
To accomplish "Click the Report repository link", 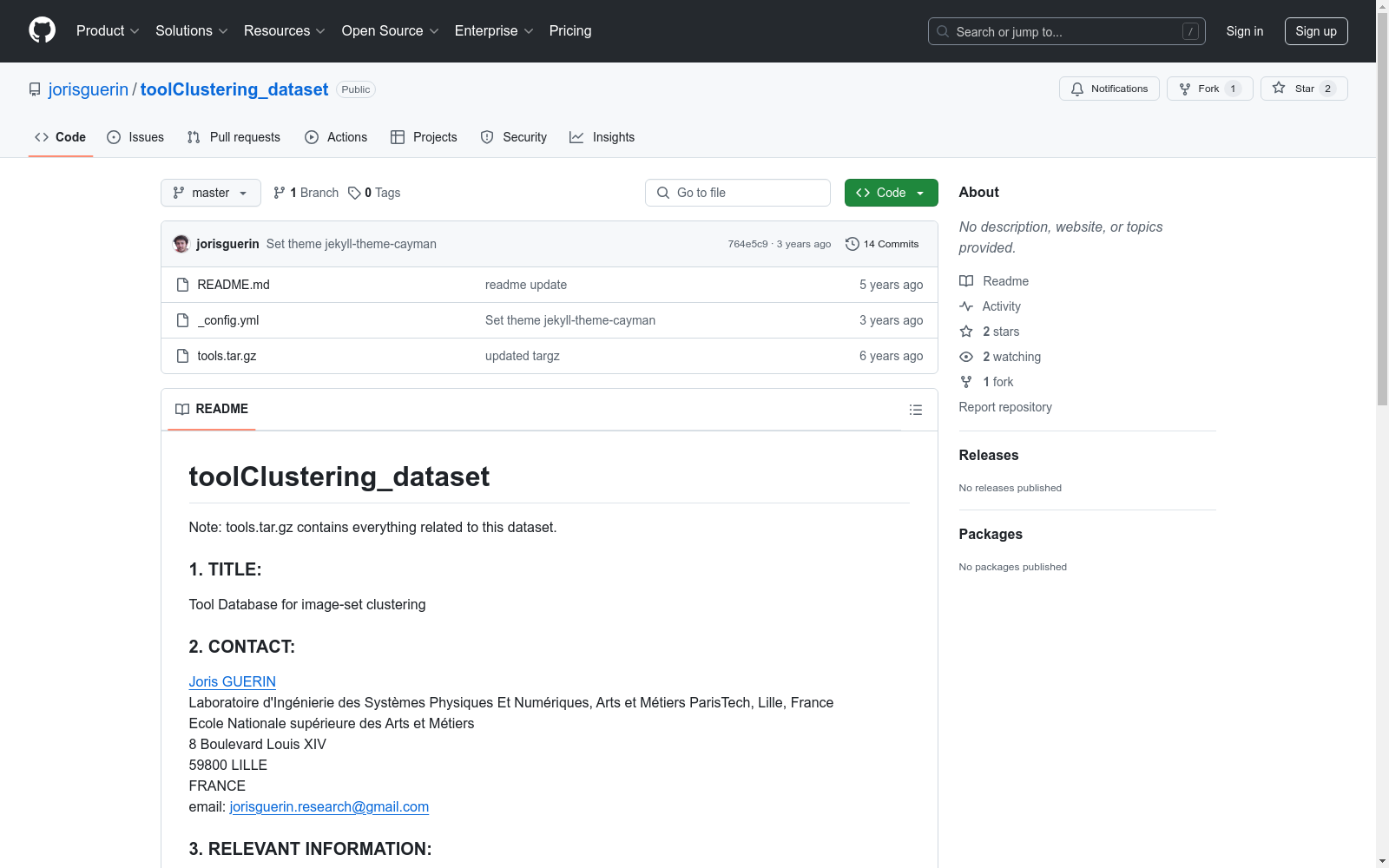I will point(1005,407).
